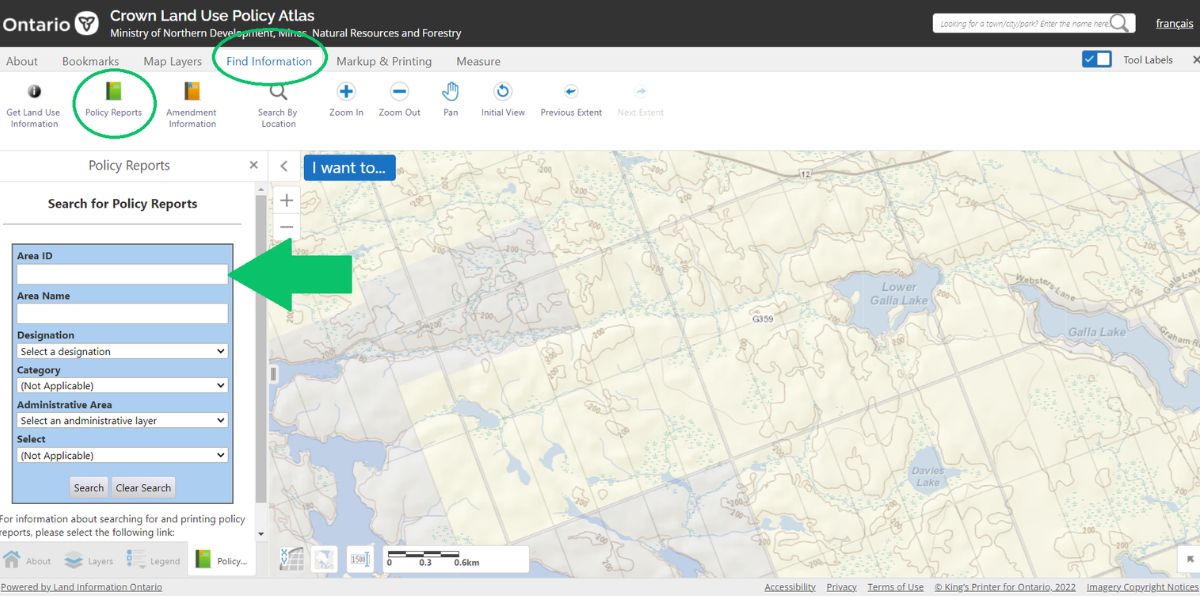Toggle the Tool Labels switch

click(1096, 59)
